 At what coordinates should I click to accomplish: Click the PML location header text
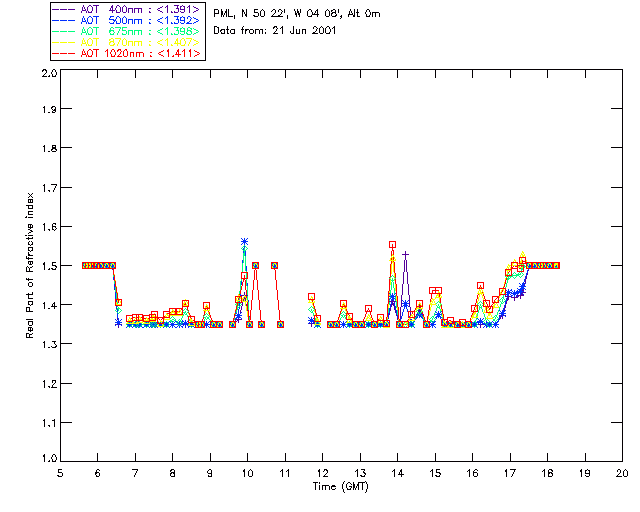[x=297, y=14]
